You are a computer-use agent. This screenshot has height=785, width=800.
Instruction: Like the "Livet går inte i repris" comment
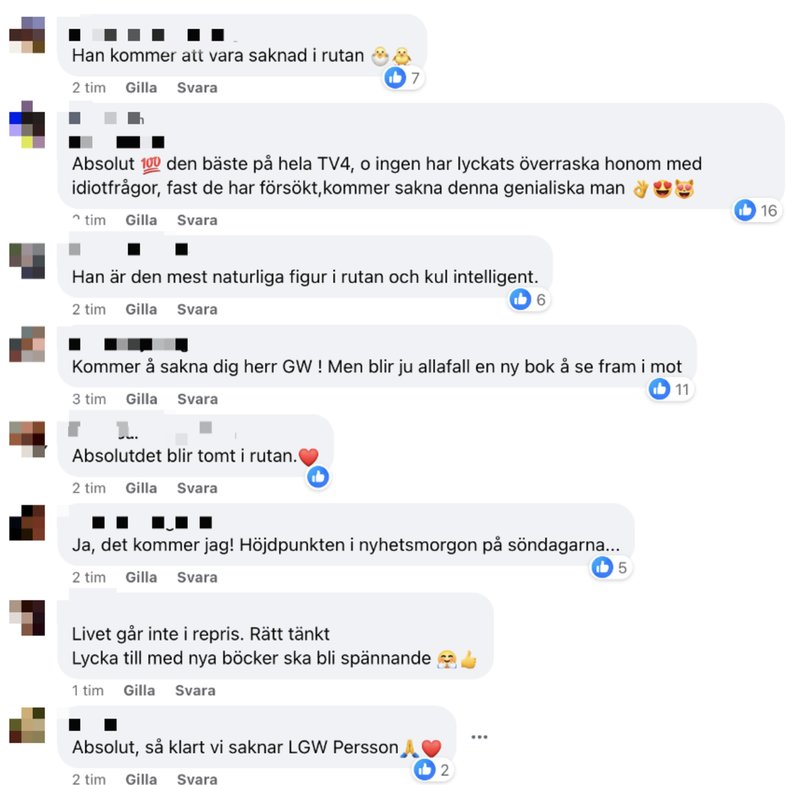click(x=139, y=691)
